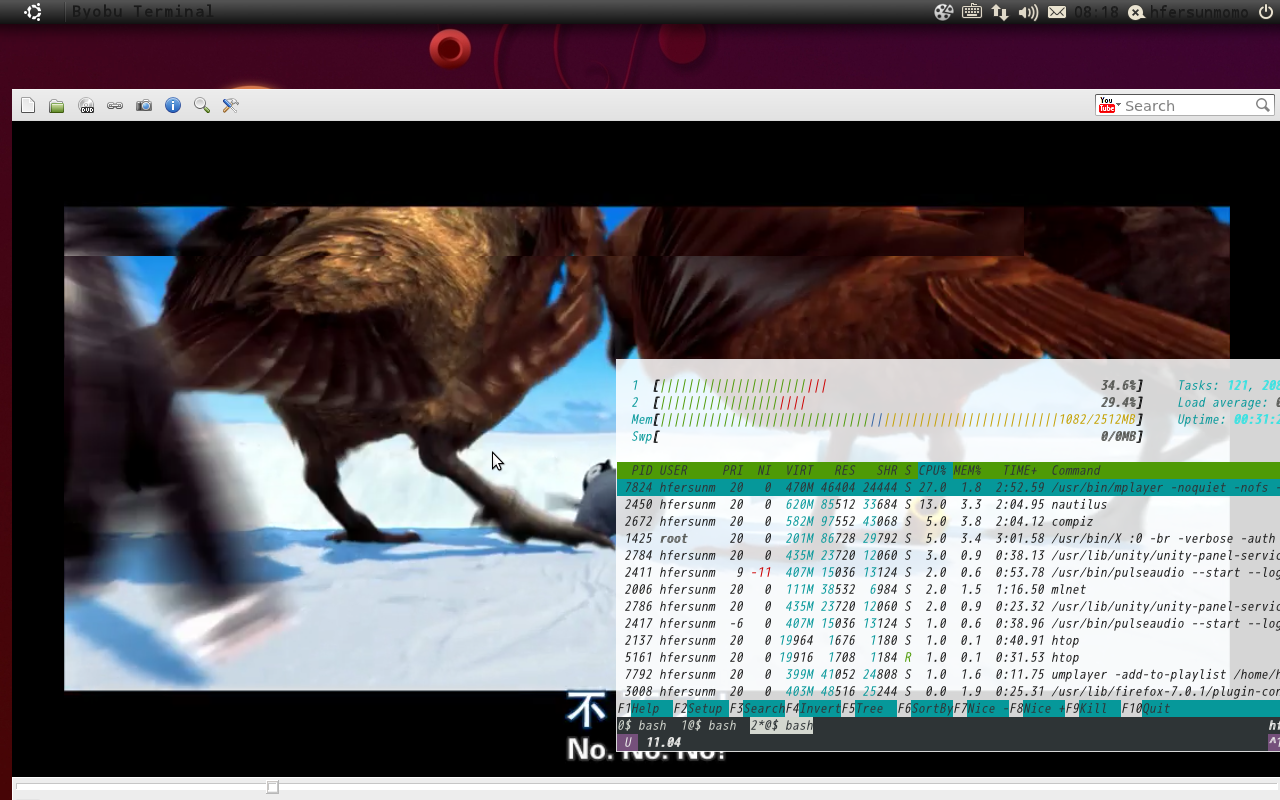Select the htop process row PID 2137

point(948,640)
